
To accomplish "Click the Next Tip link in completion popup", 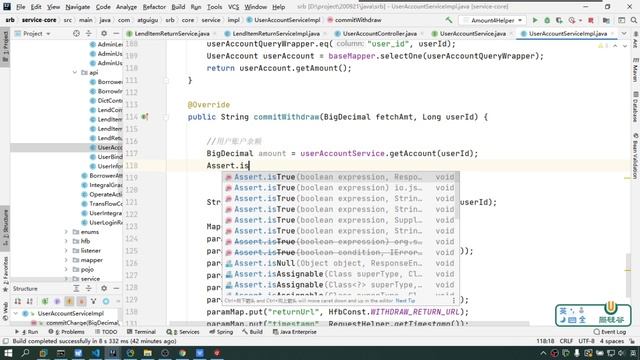I will pyautogui.click(x=405, y=301).
